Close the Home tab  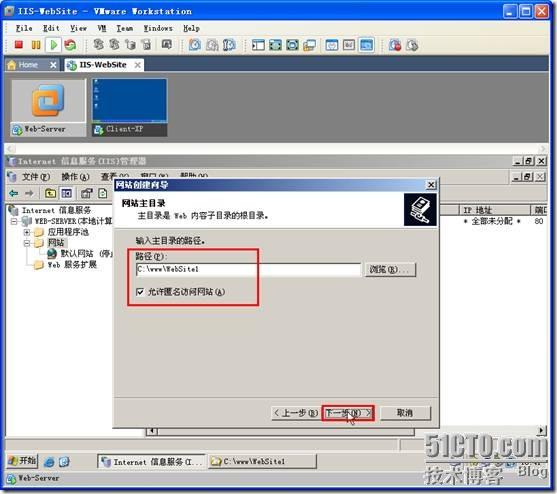click(x=53, y=65)
